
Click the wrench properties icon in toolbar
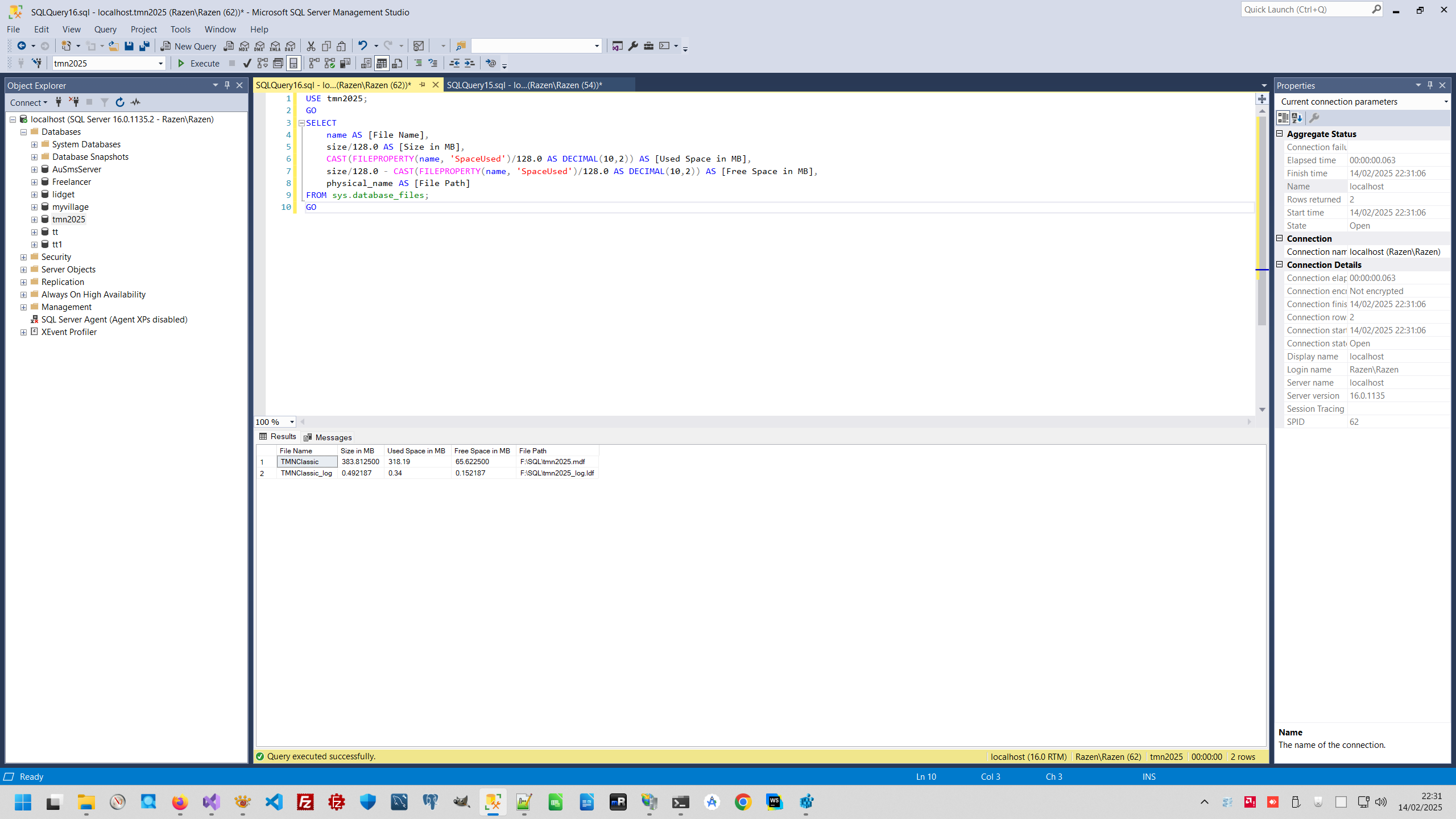633,46
